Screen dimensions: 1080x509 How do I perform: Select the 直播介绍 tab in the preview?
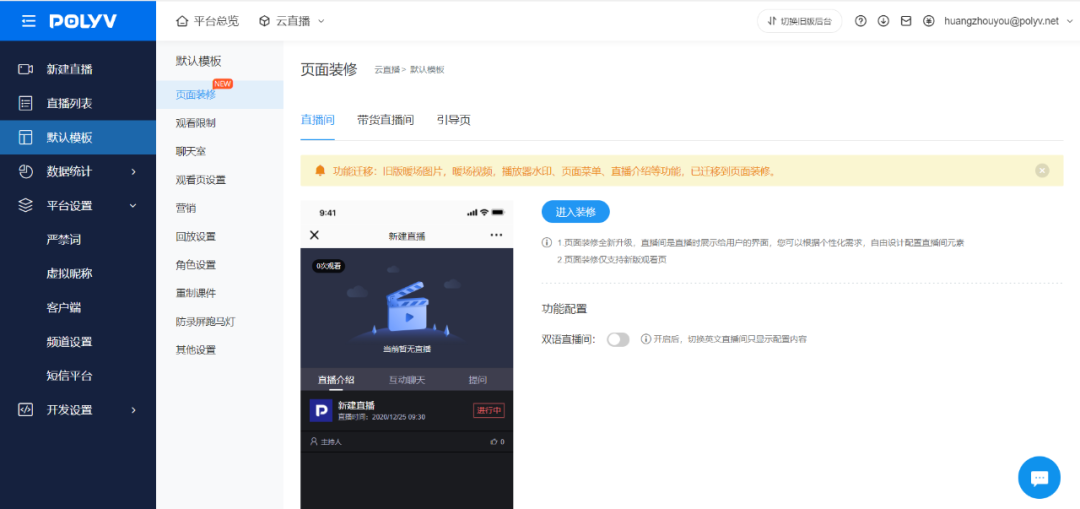tap(336, 380)
